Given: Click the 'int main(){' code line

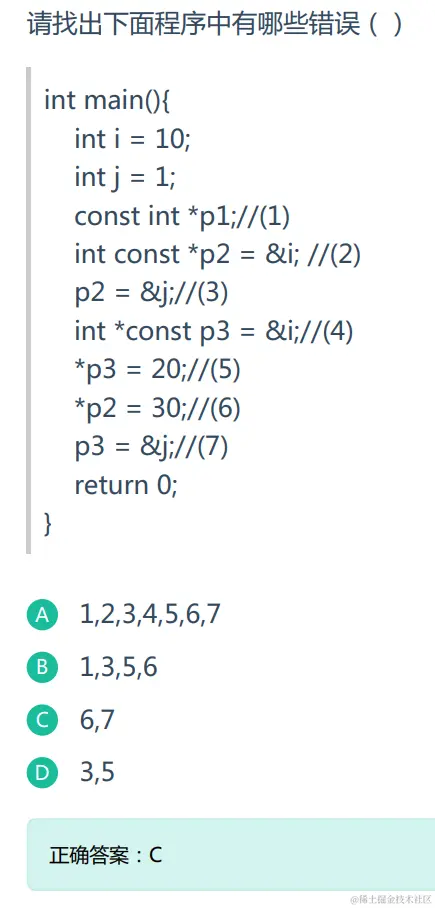Looking at the screenshot, I should pos(107,101).
